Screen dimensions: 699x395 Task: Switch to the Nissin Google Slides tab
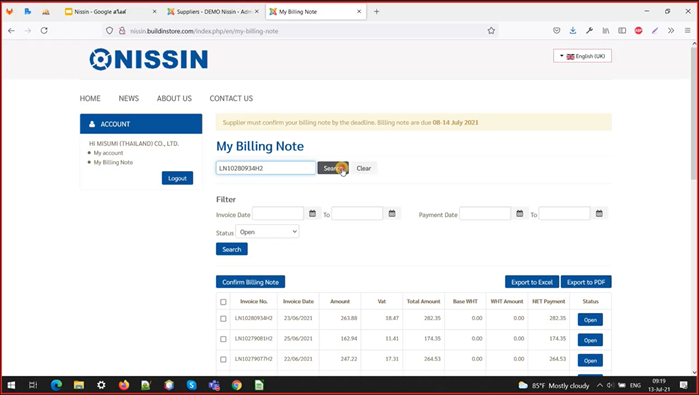[x=111, y=12]
